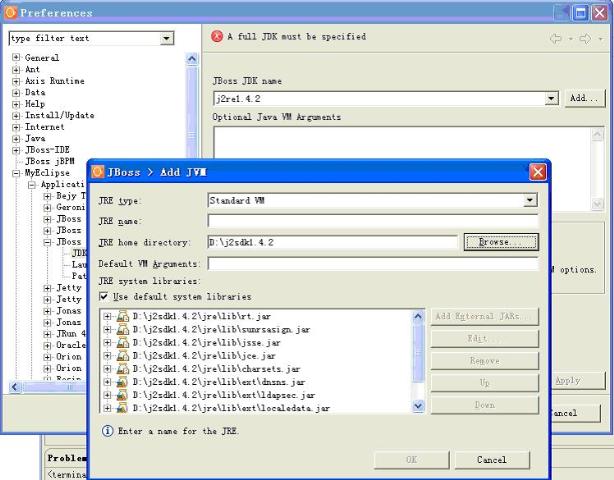Click the Preferences window title icon
Screen dimensions: 614x480
(x=11, y=12)
